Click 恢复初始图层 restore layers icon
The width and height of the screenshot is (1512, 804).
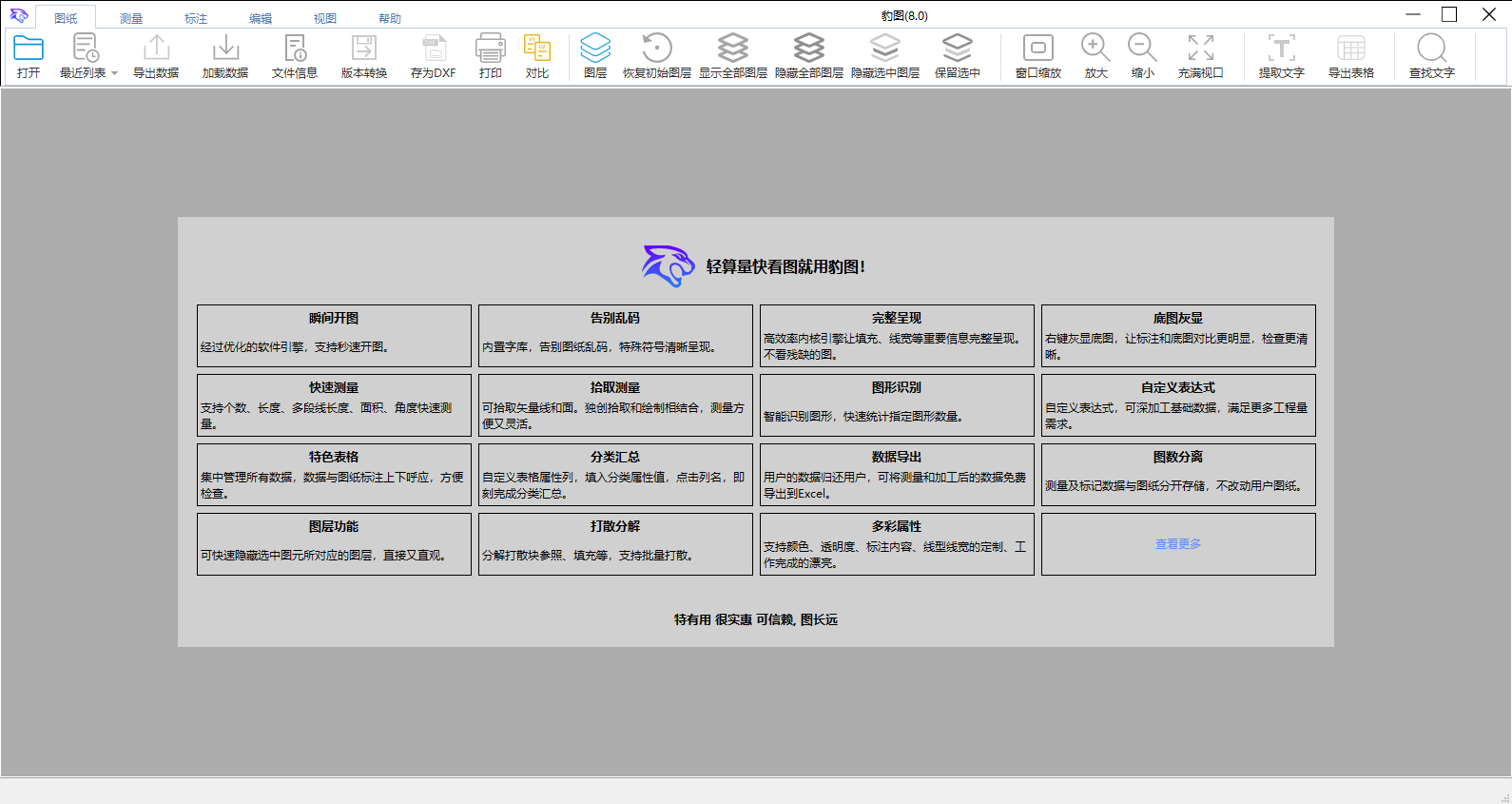657,48
